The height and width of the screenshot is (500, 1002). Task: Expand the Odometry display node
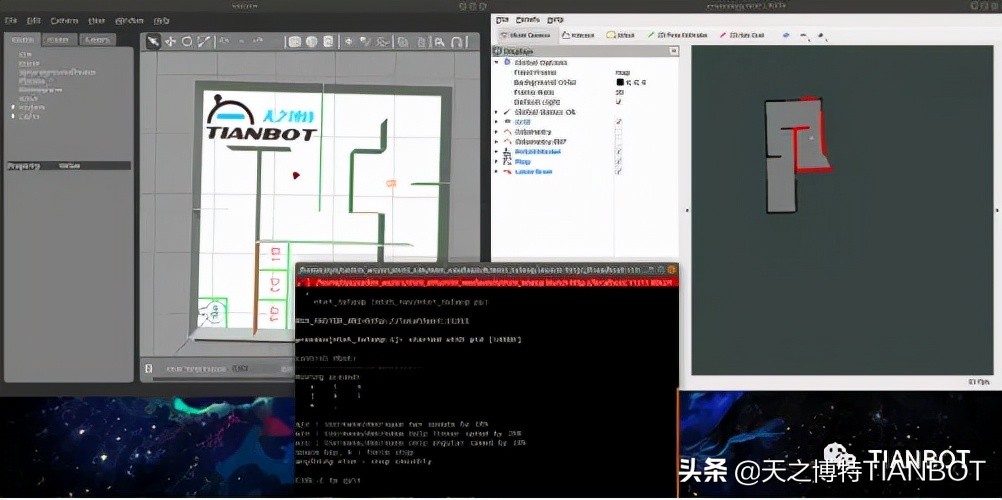coord(497,132)
